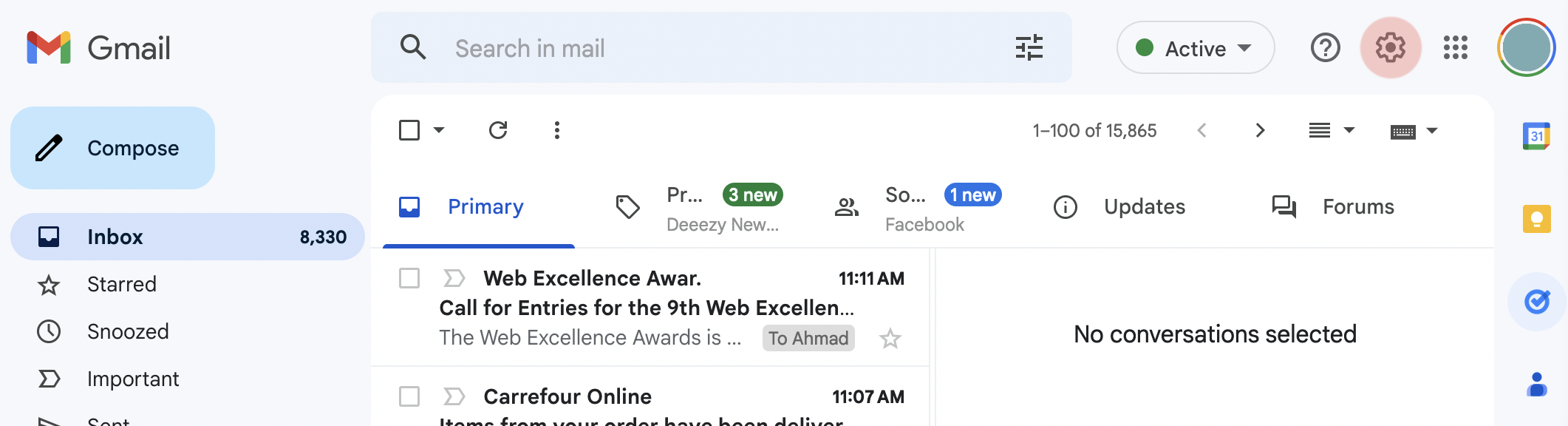1568x426 pixels.
Task: Open Google Keep side panel
Action: pos(1536,219)
